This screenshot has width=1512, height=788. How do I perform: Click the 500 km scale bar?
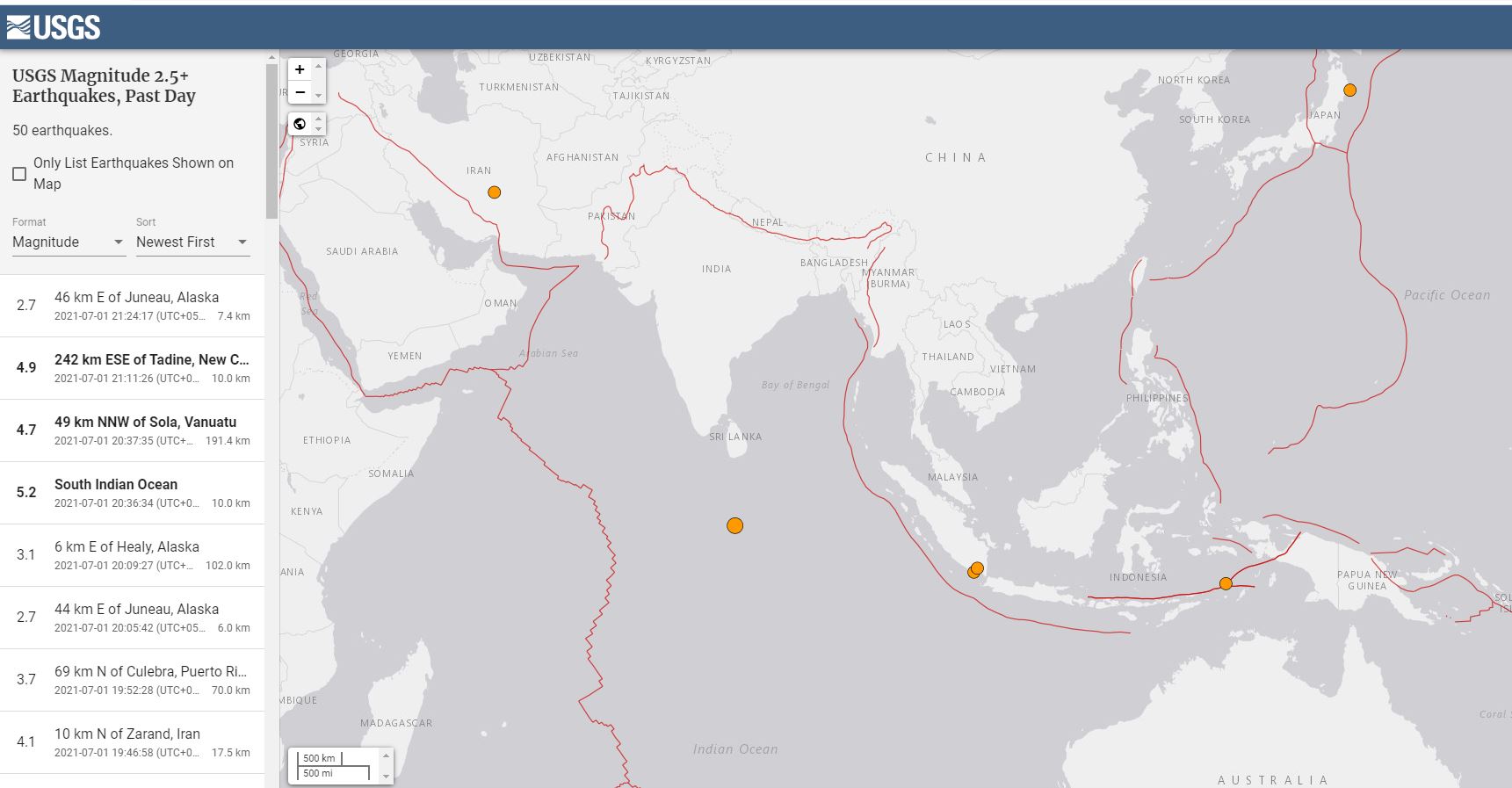click(322, 758)
